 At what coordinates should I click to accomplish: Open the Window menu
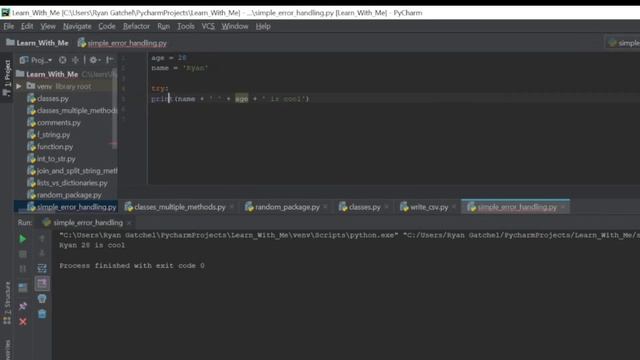(235, 26)
